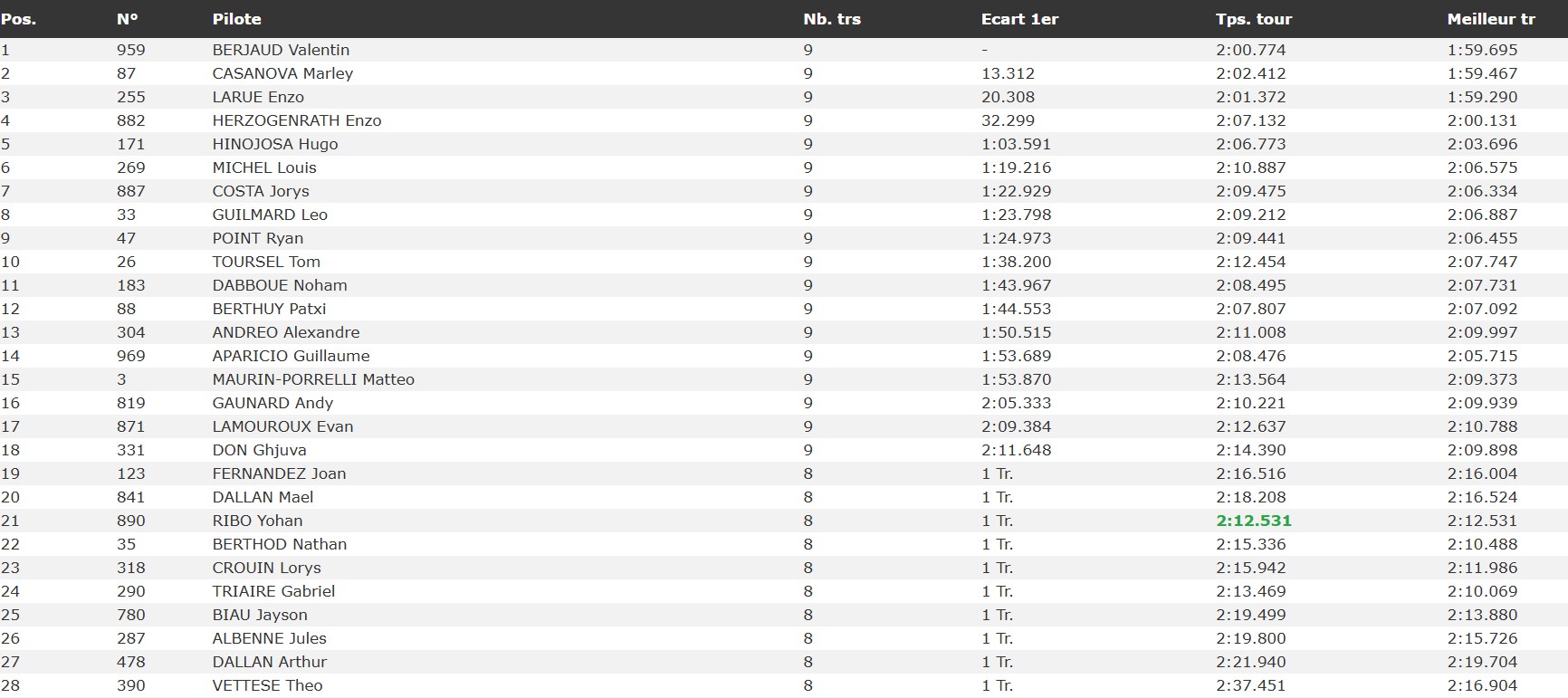
Task: Click on CASANOVA Marley's name
Action: click(282, 73)
